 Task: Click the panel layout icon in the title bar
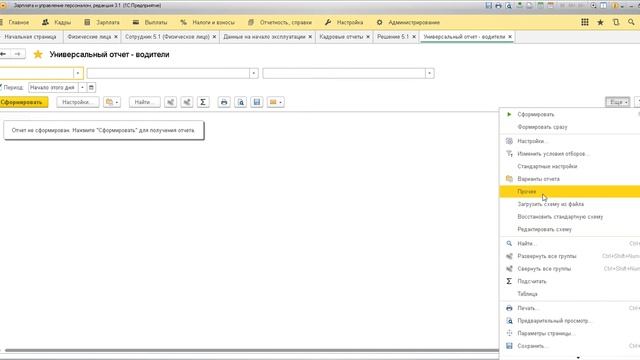coord(603,6)
